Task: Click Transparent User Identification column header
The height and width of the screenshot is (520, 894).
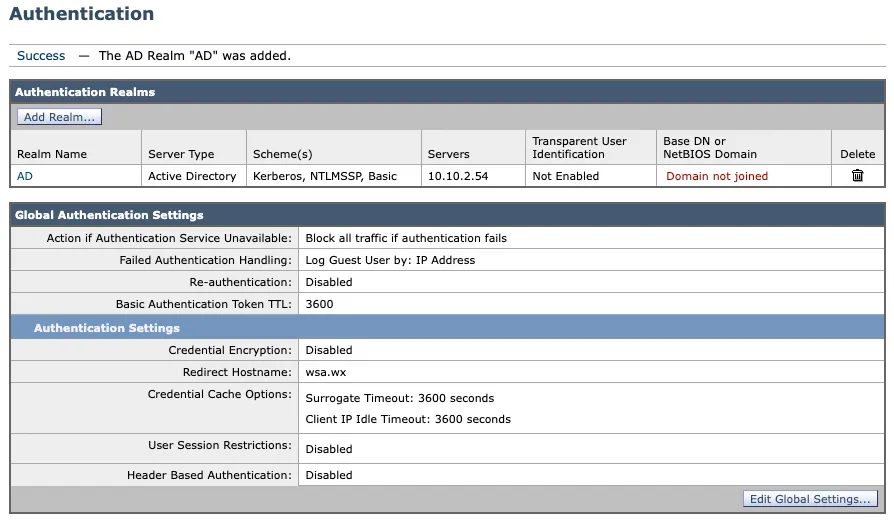Action: click(x=579, y=148)
